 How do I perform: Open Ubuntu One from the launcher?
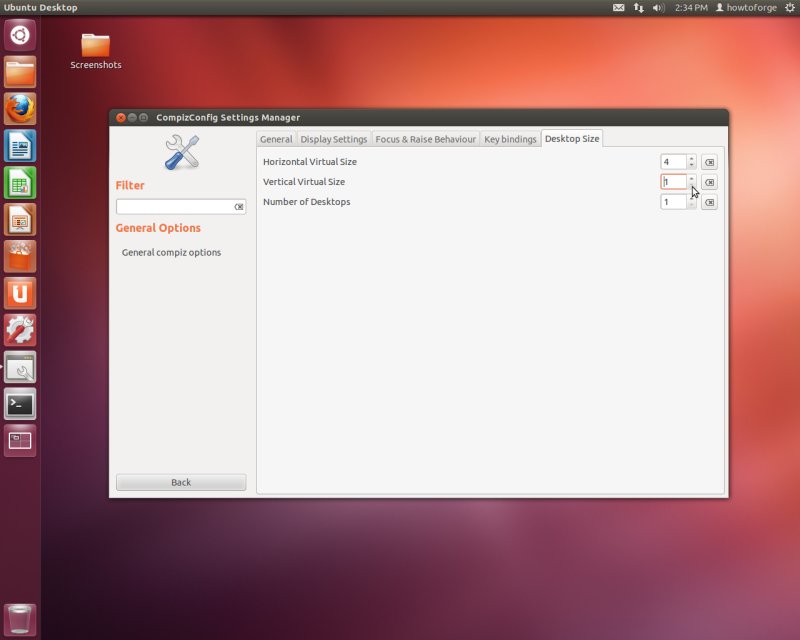(x=20, y=293)
